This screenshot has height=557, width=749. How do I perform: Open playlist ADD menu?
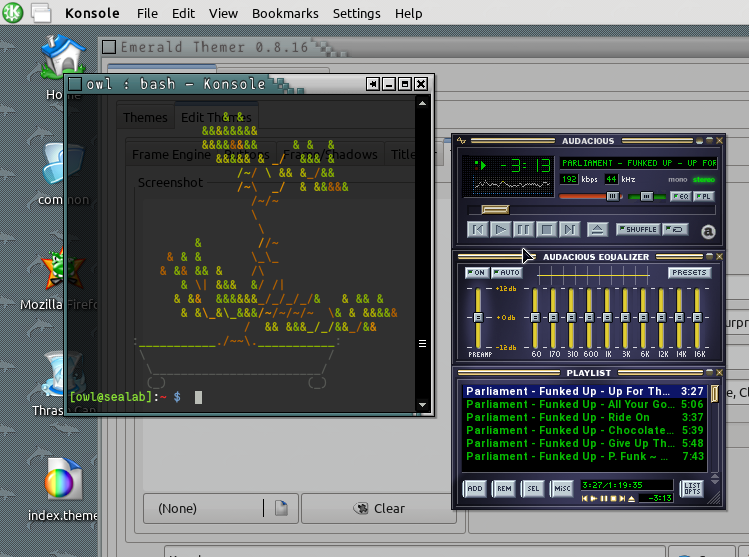pyautogui.click(x=475, y=488)
